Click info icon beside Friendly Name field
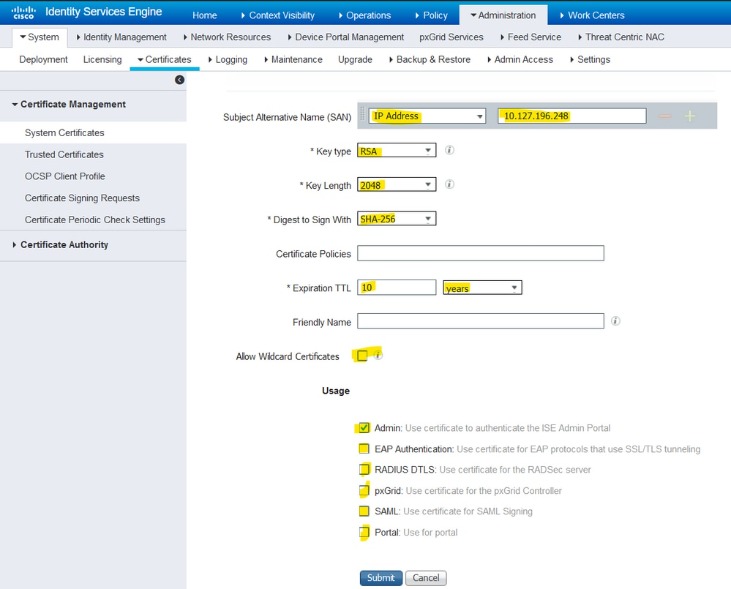Viewport: 731px width, 589px height. pyautogui.click(x=615, y=321)
